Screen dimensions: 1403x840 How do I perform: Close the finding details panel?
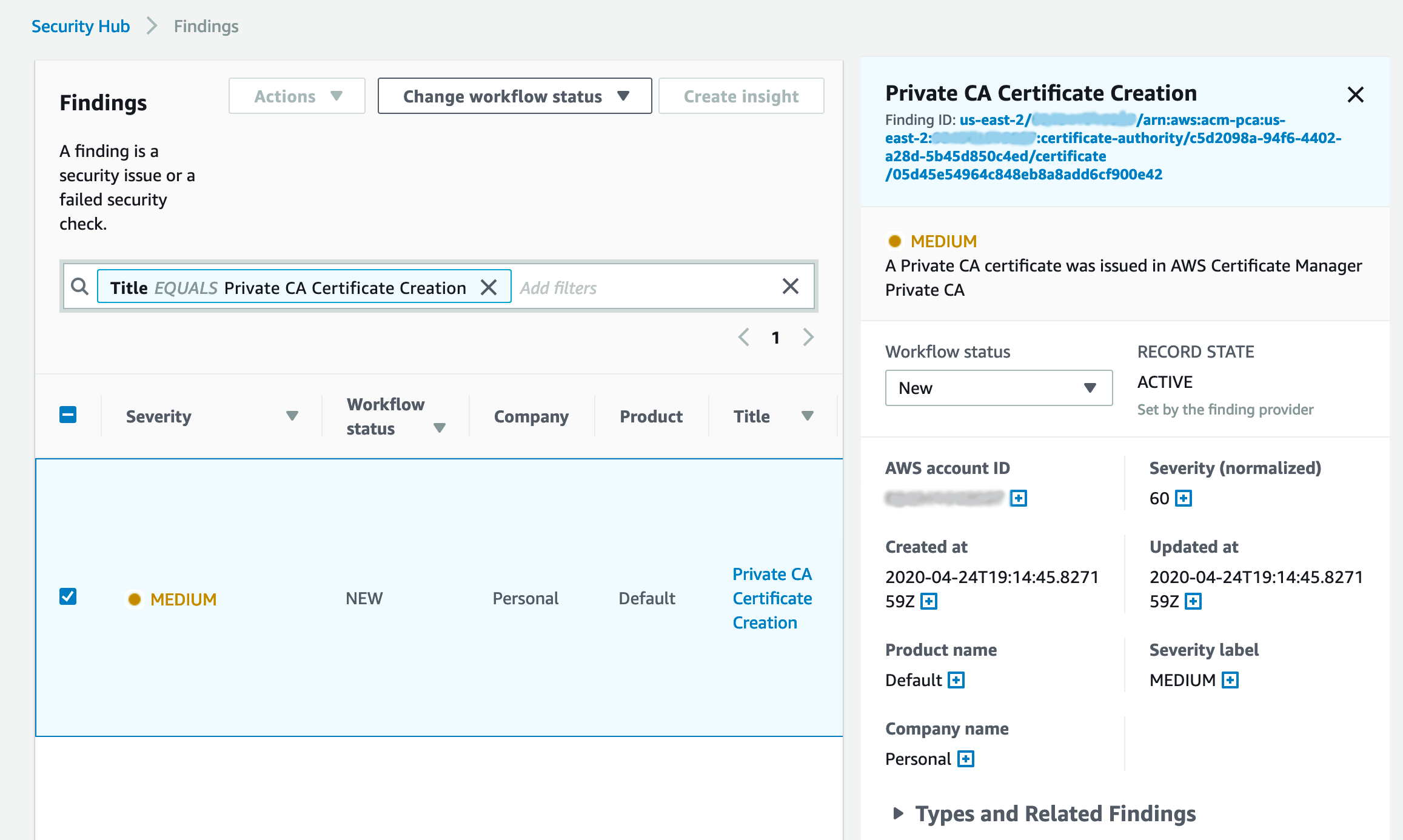tap(1356, 95)
